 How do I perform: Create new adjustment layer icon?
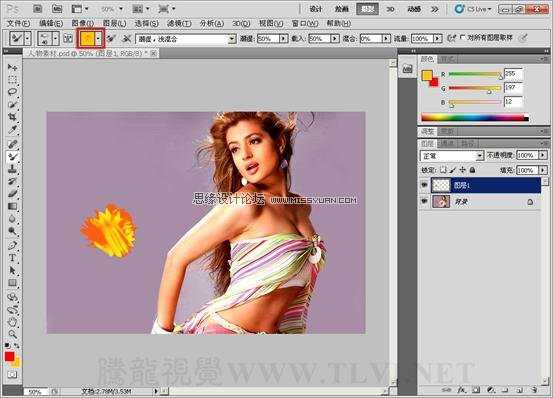[x=491, y=390]
